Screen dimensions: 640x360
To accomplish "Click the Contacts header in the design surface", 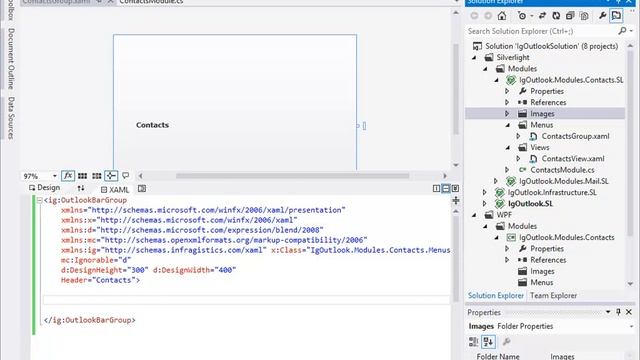I will click(152, 125).
